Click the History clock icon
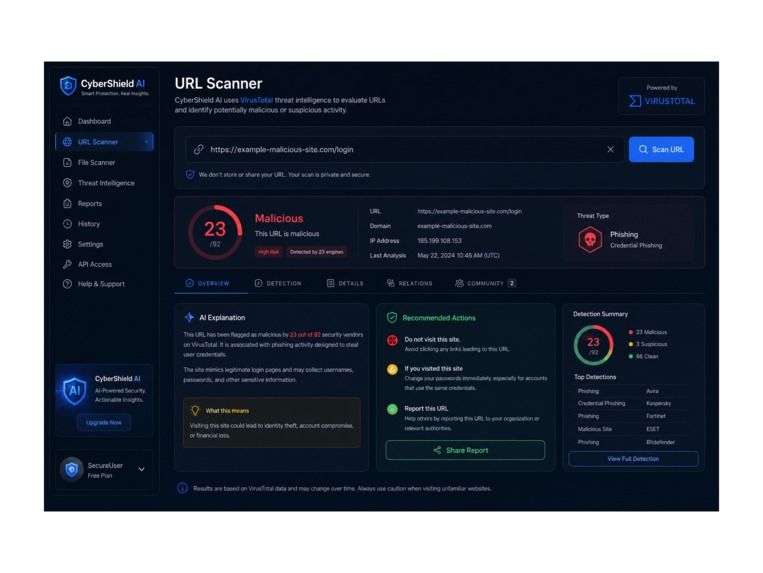 (x=67, y=224)
